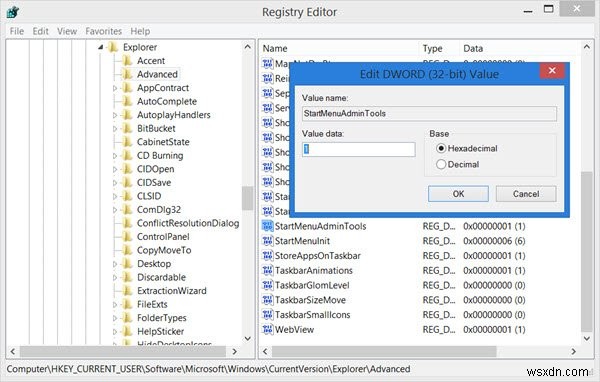Cancel the Edit DWORD dialog
Image resolution: width=600 pixels, height=382 pixels.
click(x=526, y=194)
